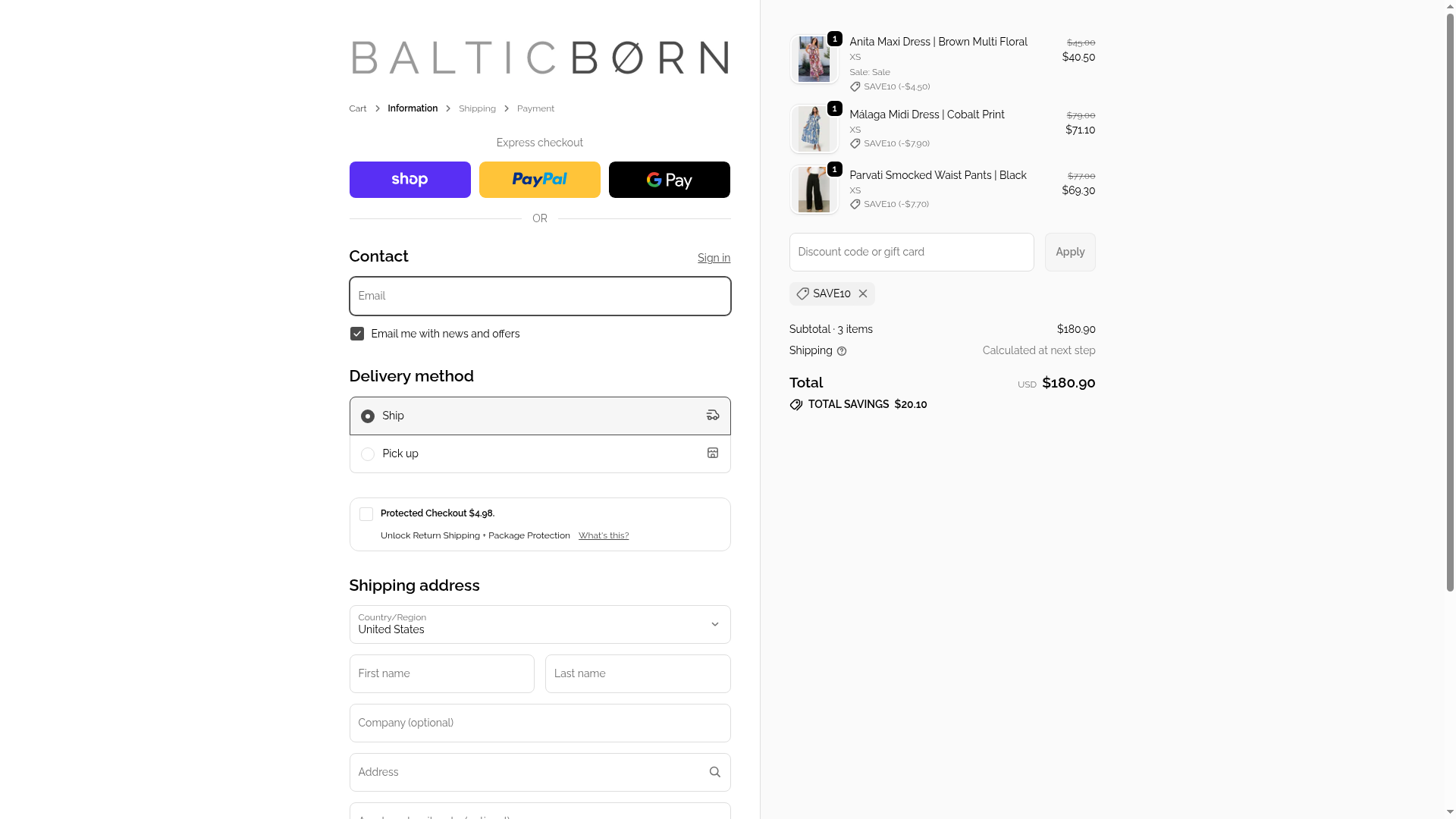The height and width of the screenshot is (819, 1456).
Task: Open the What's this? link
Action: coord(604,535)
